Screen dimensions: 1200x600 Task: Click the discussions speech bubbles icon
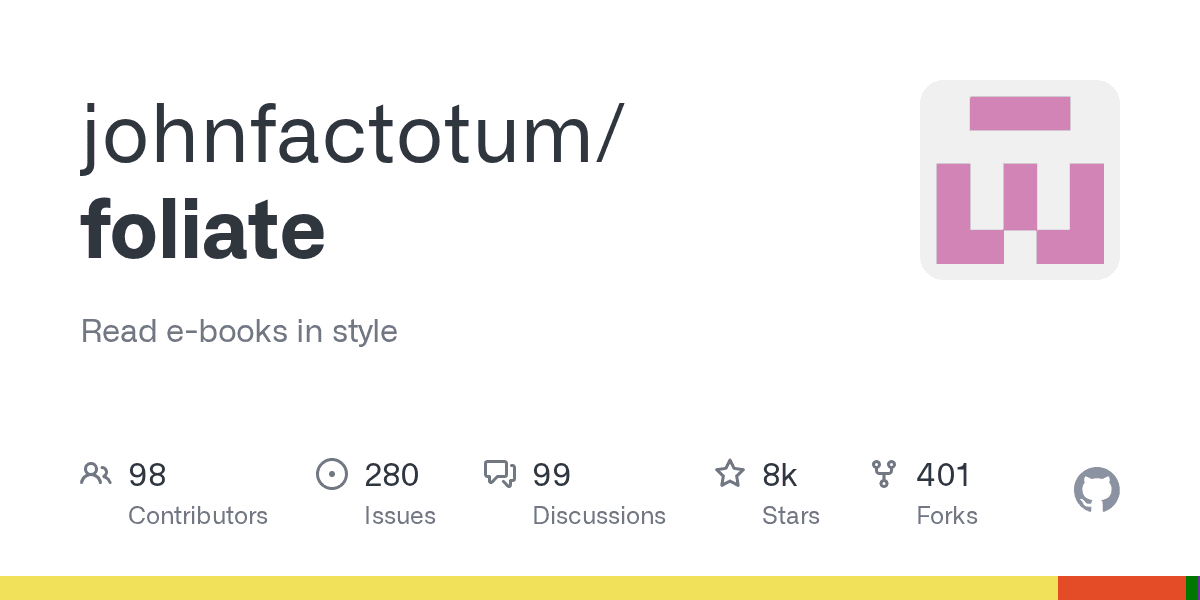tap(500, 474)
